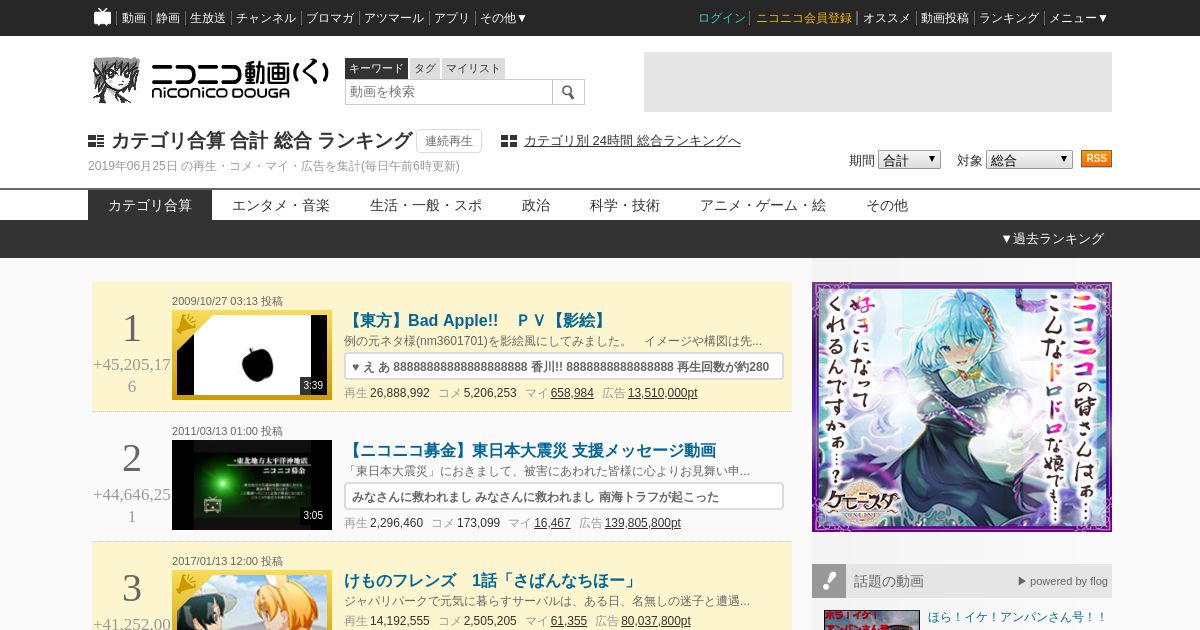1200x630 pixels.
Task: Click ニコニコ会員登録 link
Action: pos(804,18)
